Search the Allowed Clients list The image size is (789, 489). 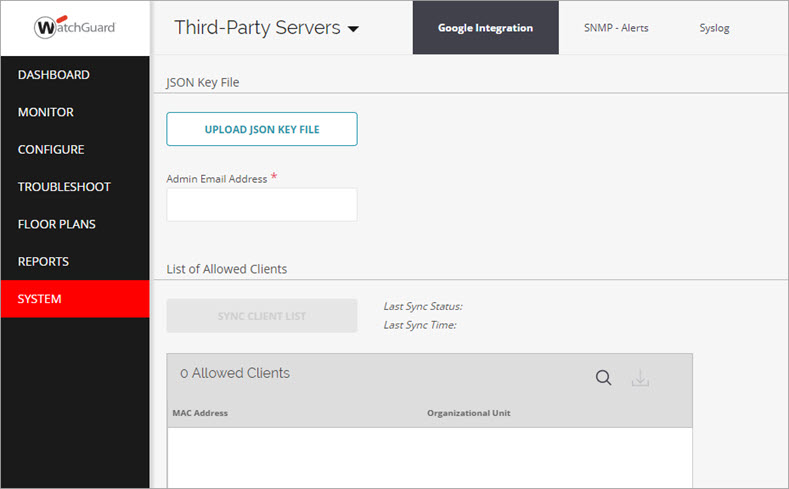pos(603,378)
